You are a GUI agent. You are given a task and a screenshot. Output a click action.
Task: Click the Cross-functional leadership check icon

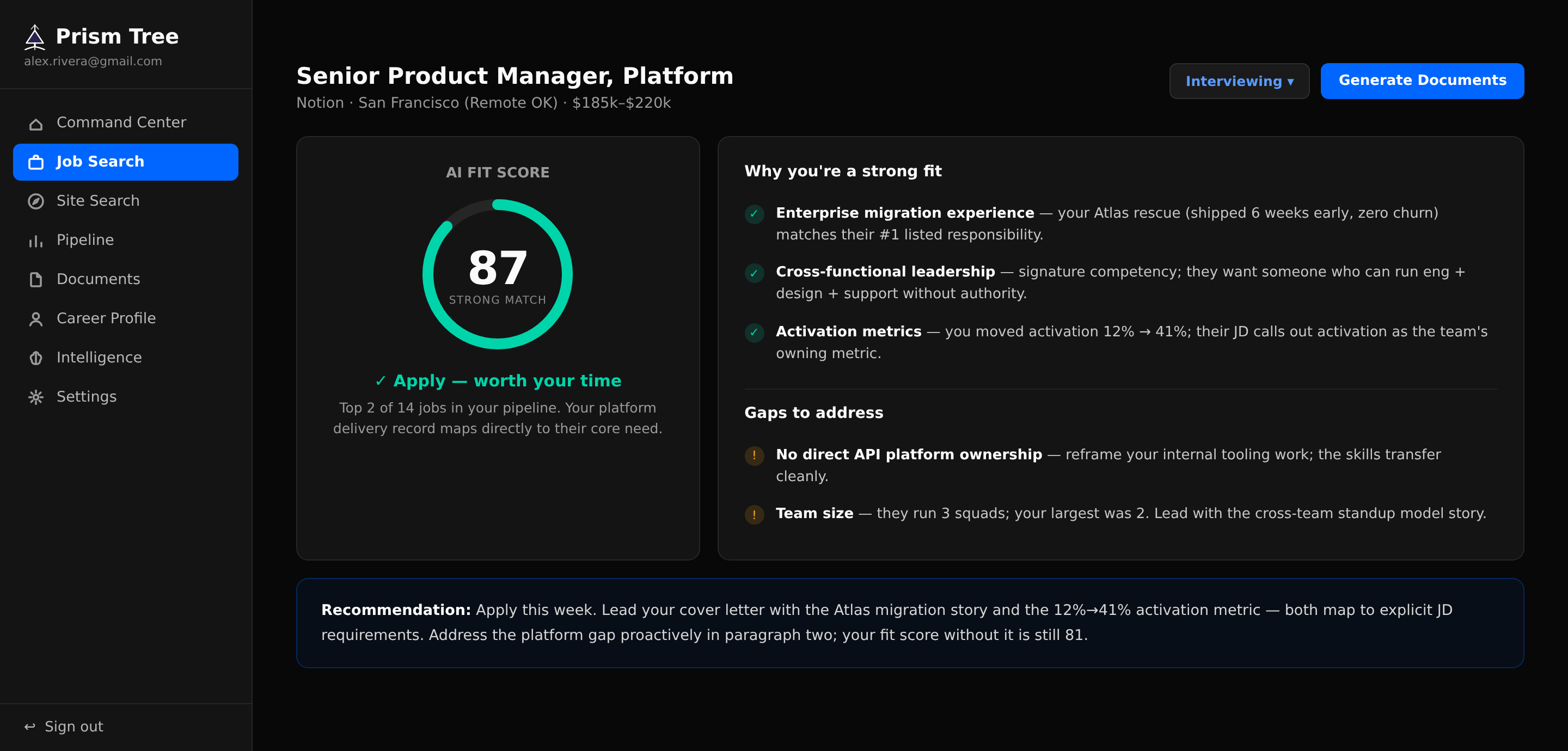click(x=754, y=273)
